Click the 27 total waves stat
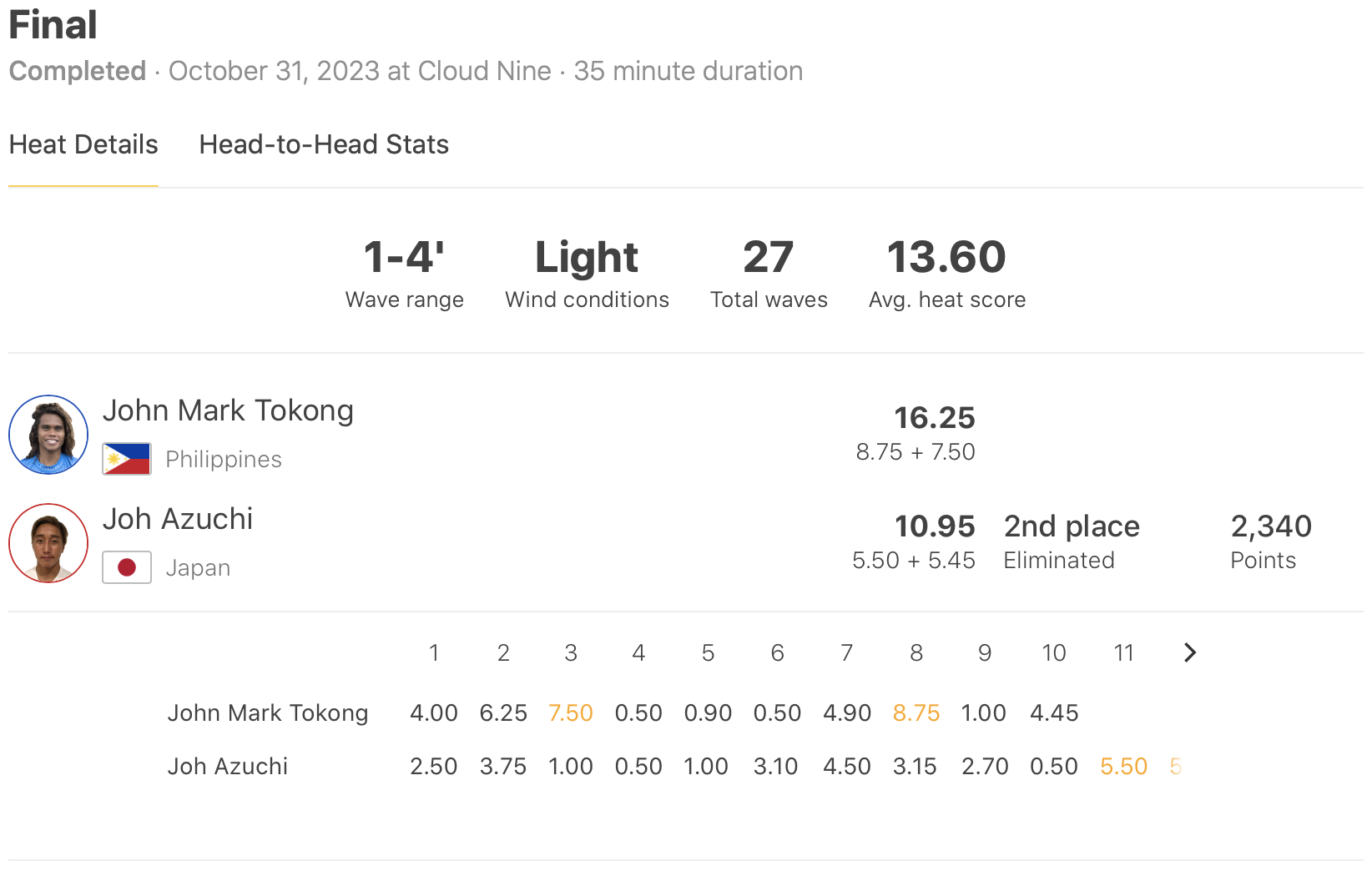 click(x=768, y=257)
